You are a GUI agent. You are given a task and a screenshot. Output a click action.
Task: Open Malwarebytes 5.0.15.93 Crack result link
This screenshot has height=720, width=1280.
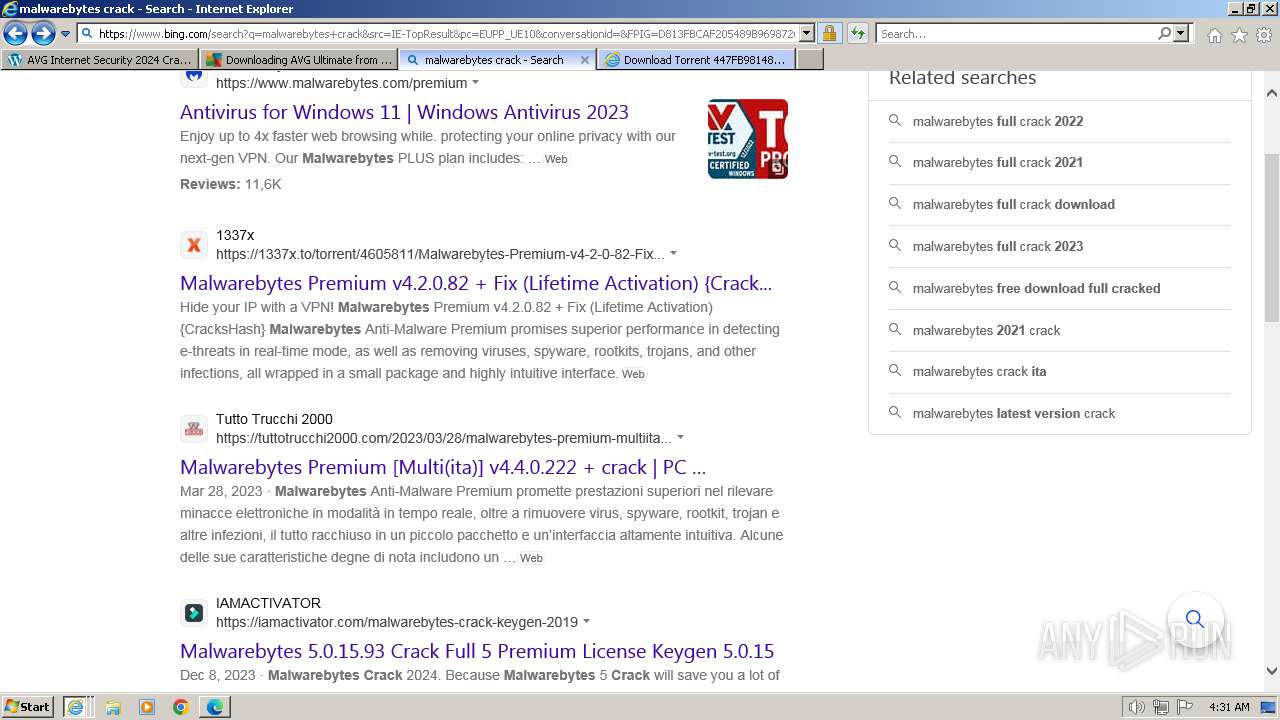coord(477,651)
